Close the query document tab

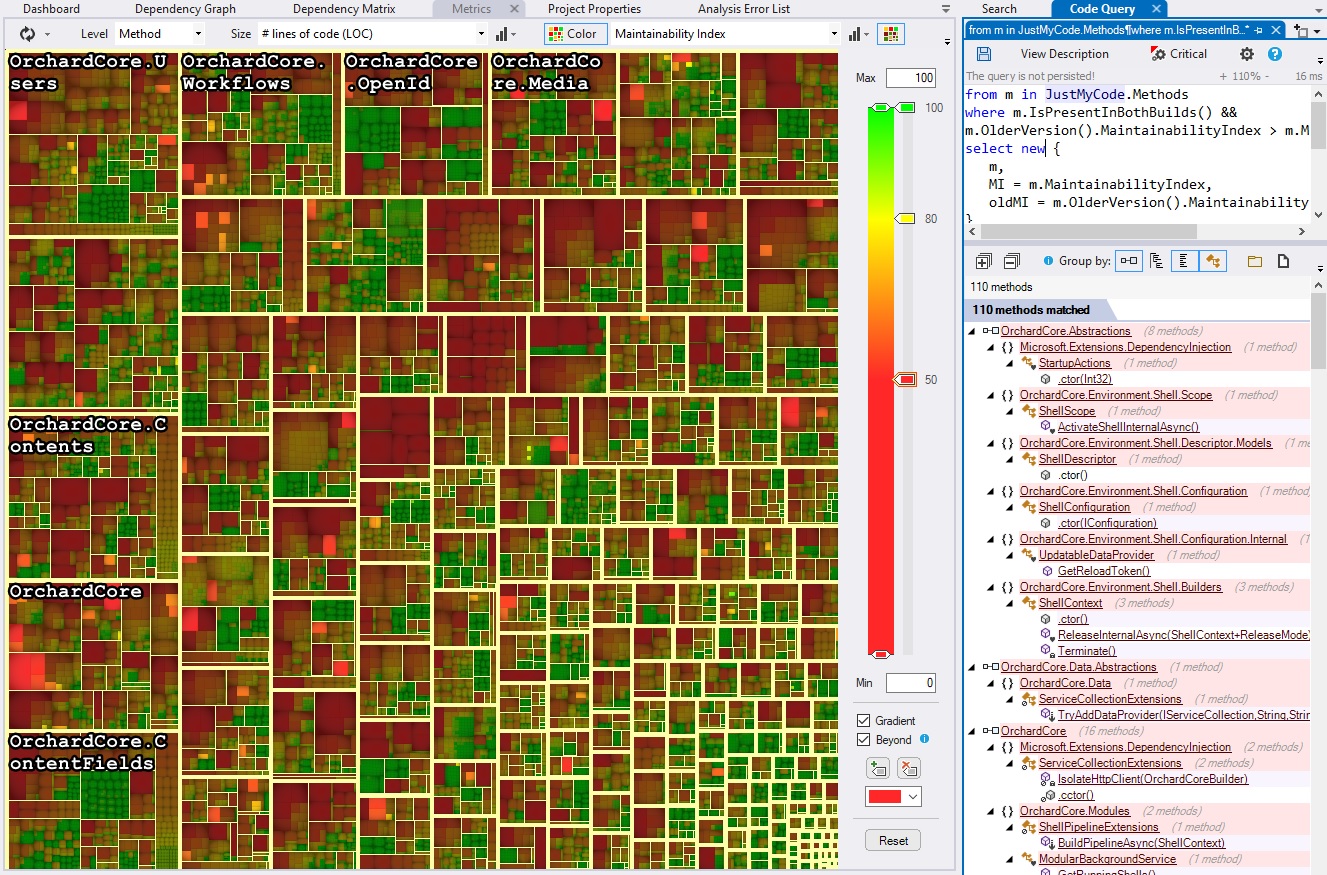pos(1275,30)
